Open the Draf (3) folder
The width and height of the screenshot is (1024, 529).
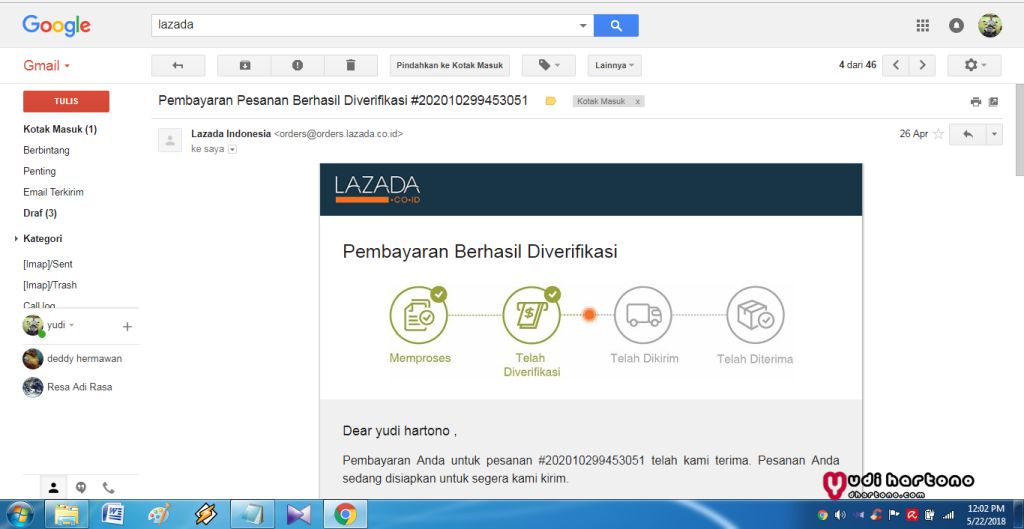point(40,213)
